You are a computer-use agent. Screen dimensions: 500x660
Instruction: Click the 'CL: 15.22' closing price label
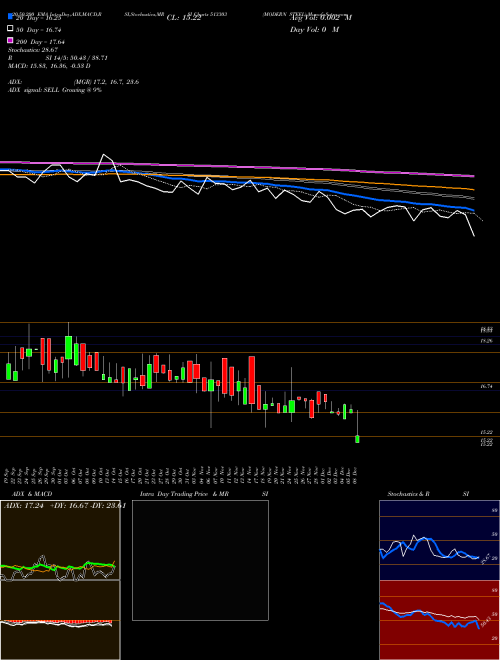click(184, 18)
